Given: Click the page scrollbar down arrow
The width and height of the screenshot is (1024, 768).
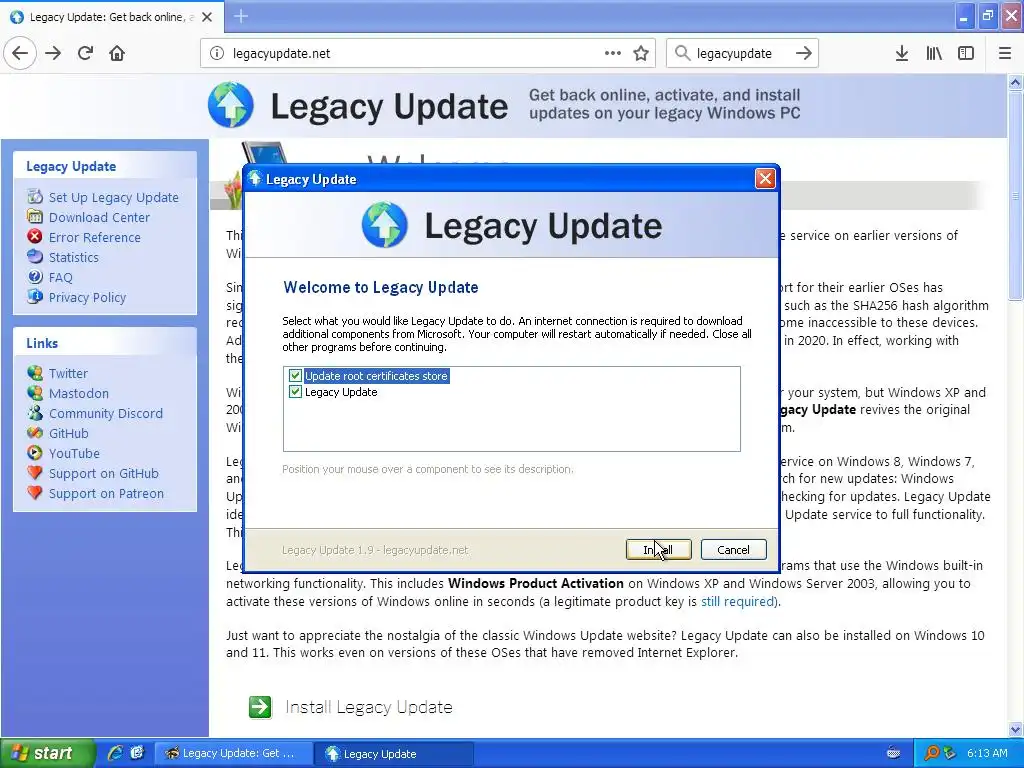Looking at the screenshot, I should [1015, 729].
